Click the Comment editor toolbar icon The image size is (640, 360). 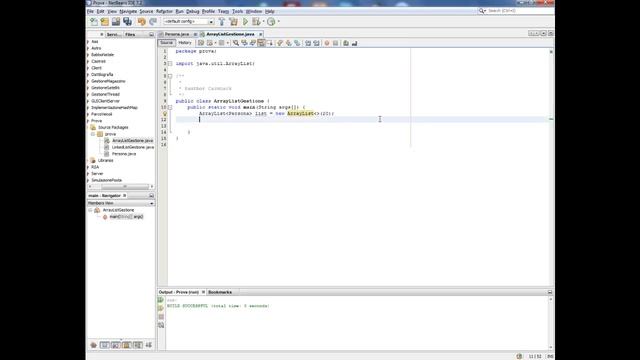coord(346,43)
